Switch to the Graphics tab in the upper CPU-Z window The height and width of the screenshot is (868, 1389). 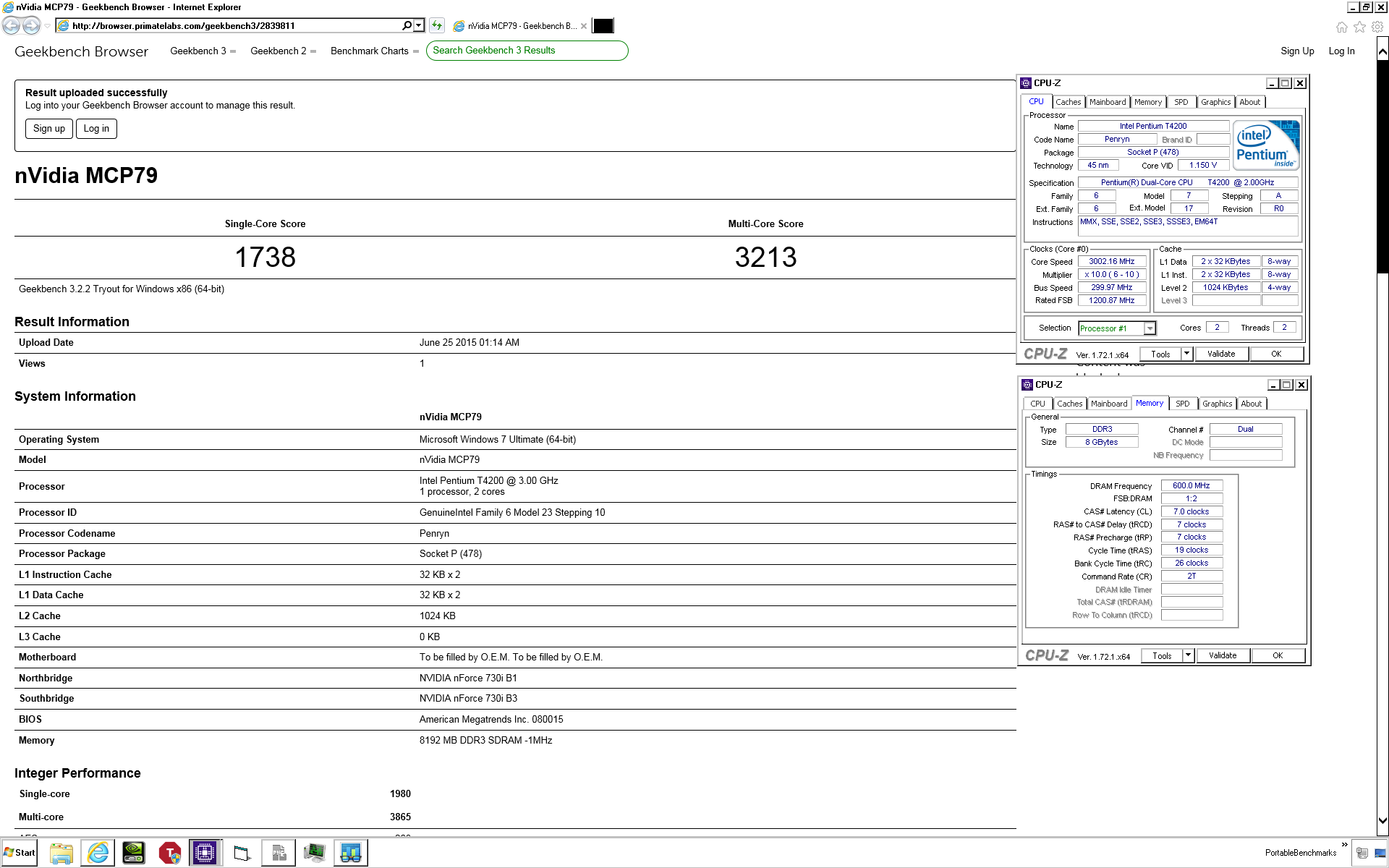(1215, 102)
